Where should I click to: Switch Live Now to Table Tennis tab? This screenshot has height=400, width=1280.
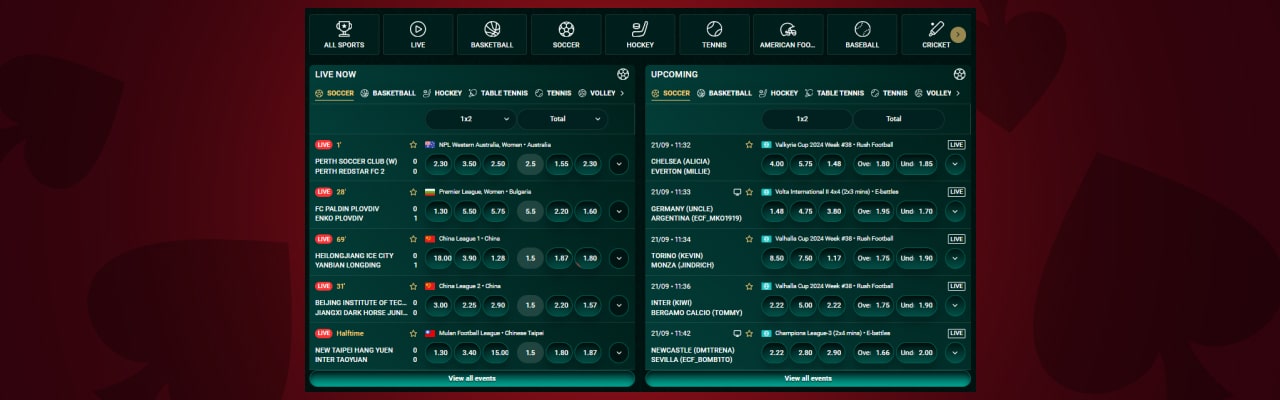click(498, 93)
